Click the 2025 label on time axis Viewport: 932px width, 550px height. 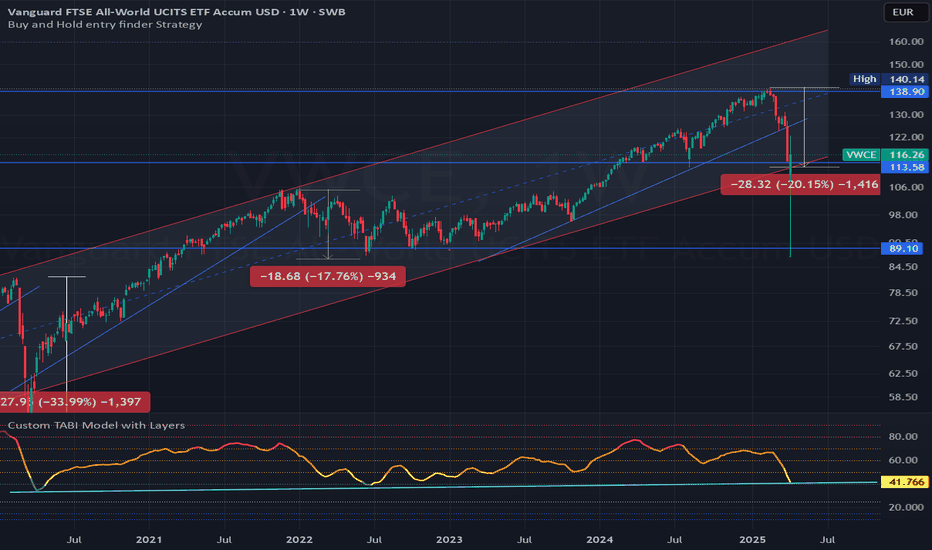point(751,540)
